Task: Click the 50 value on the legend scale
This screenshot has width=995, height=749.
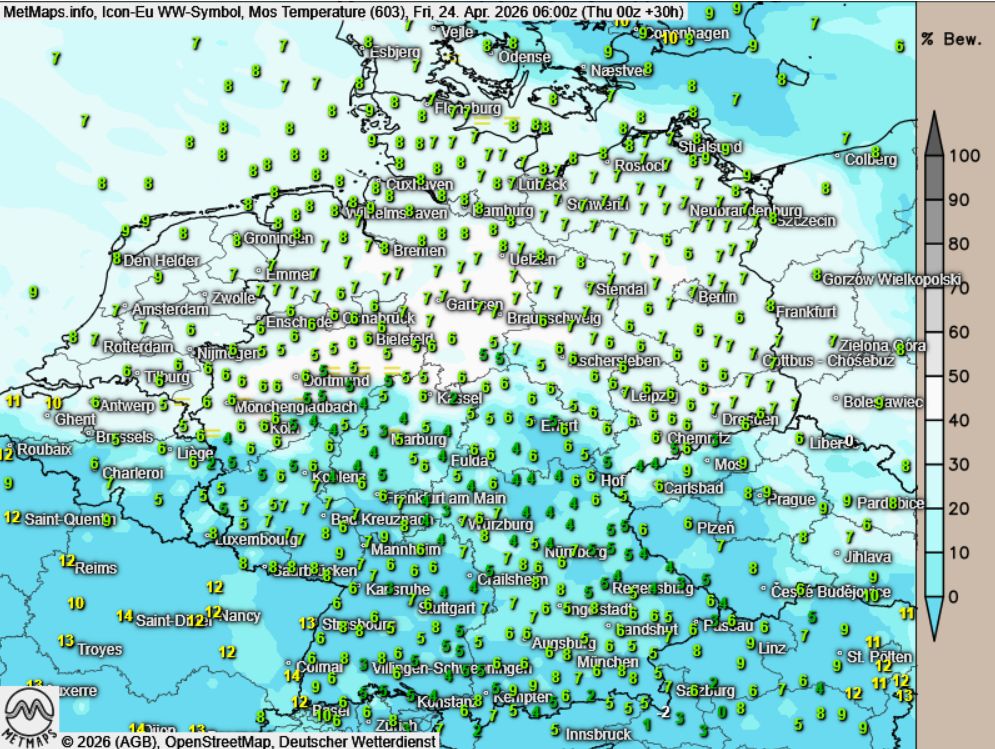Action: (959, 376)
